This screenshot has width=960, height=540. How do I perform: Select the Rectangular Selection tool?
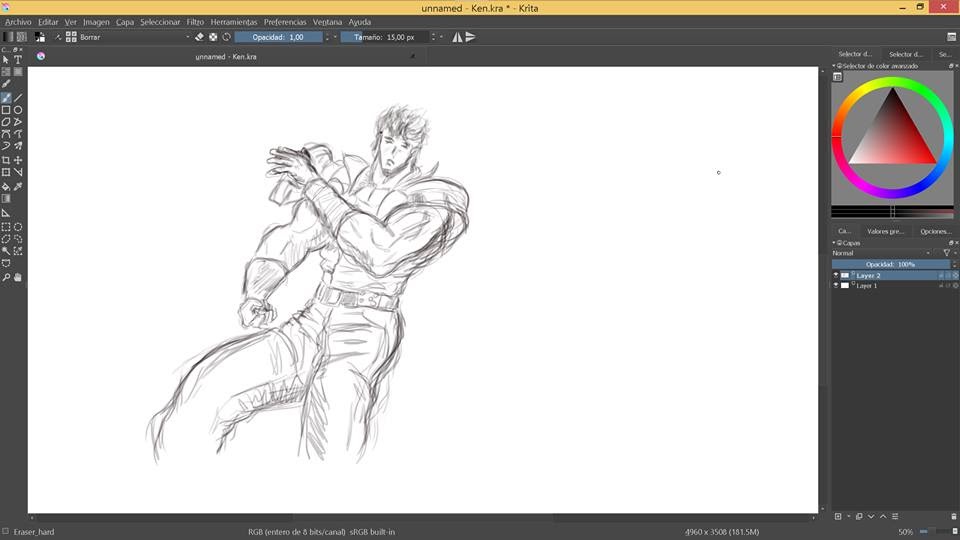click(x=6, y=227)
